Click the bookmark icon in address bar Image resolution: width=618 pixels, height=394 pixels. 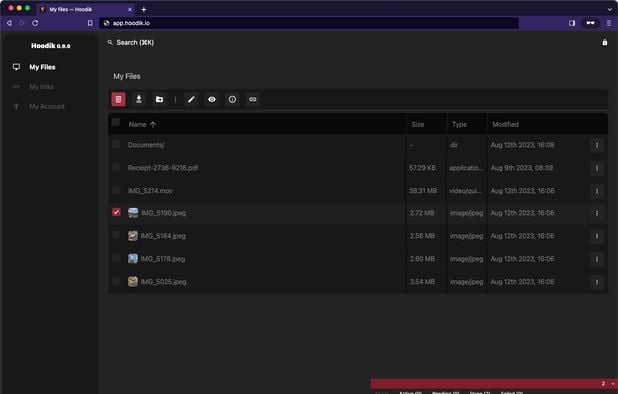coord(90,23)
